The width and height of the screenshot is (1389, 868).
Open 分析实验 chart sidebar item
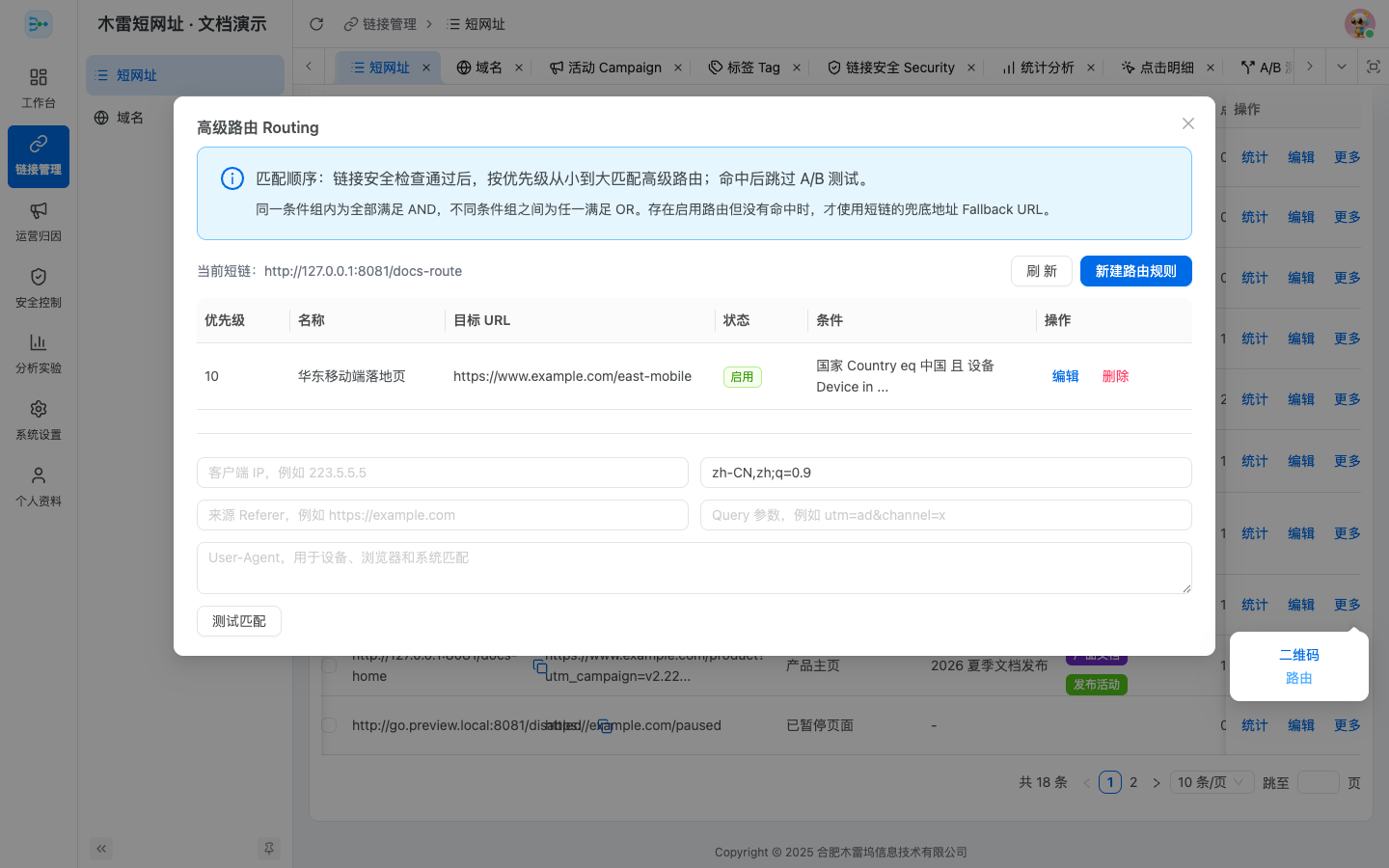[39, 354]
